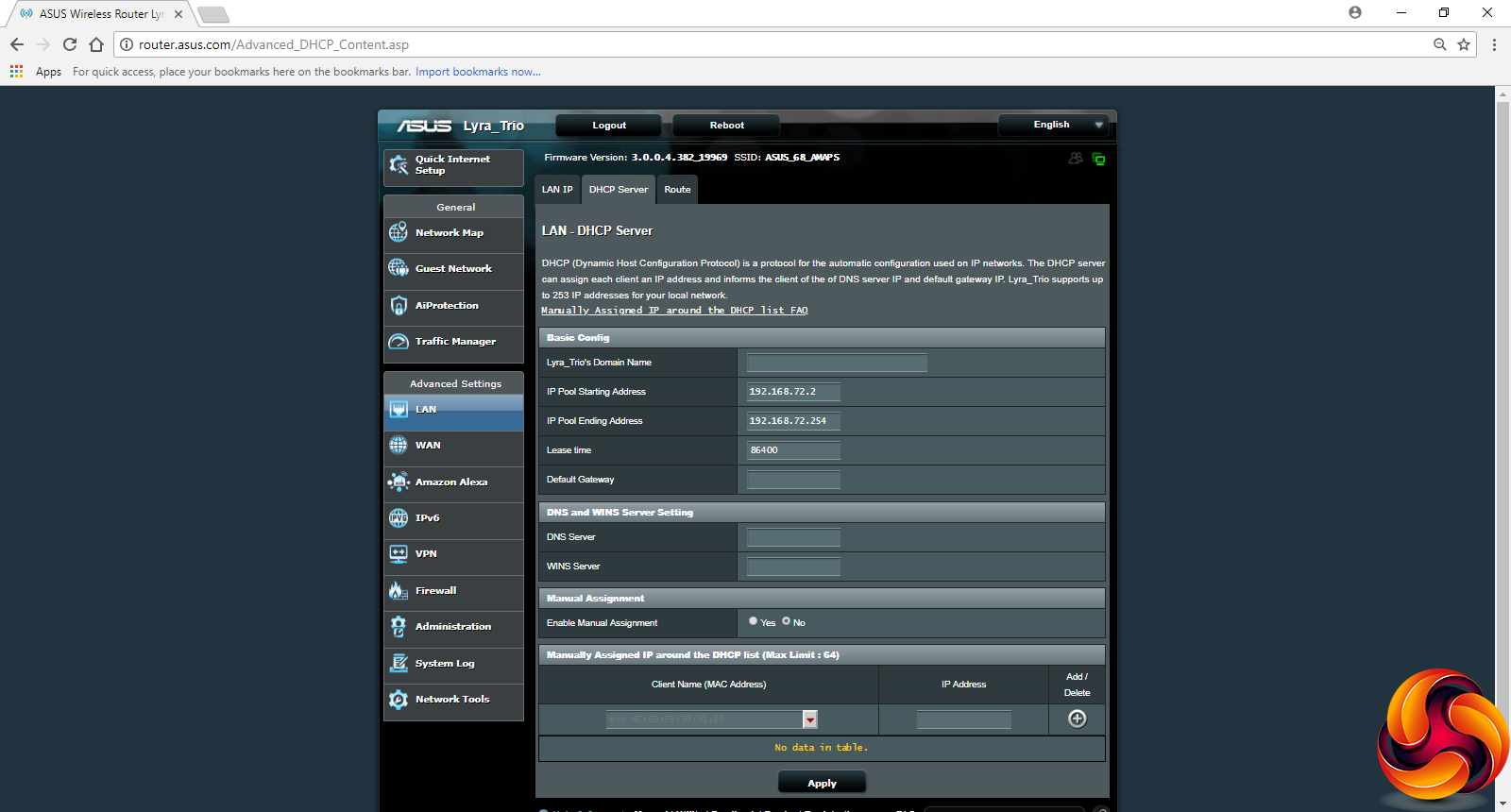
Task: Click the Reboot button
Action: pyautogui.click(x=726, y=126)
